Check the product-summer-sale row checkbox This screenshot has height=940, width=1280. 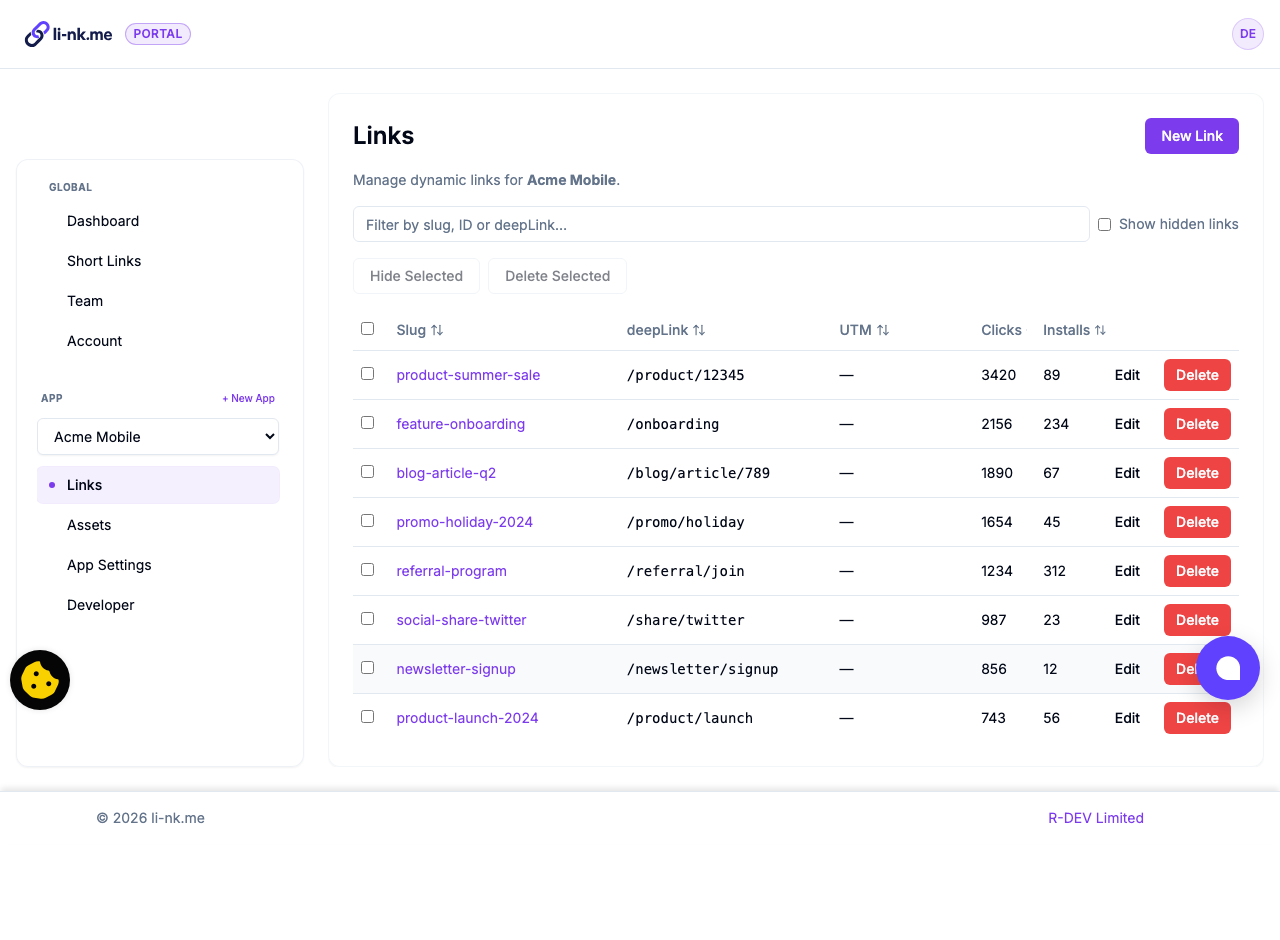pyautogui.click(x=367, y=373)
